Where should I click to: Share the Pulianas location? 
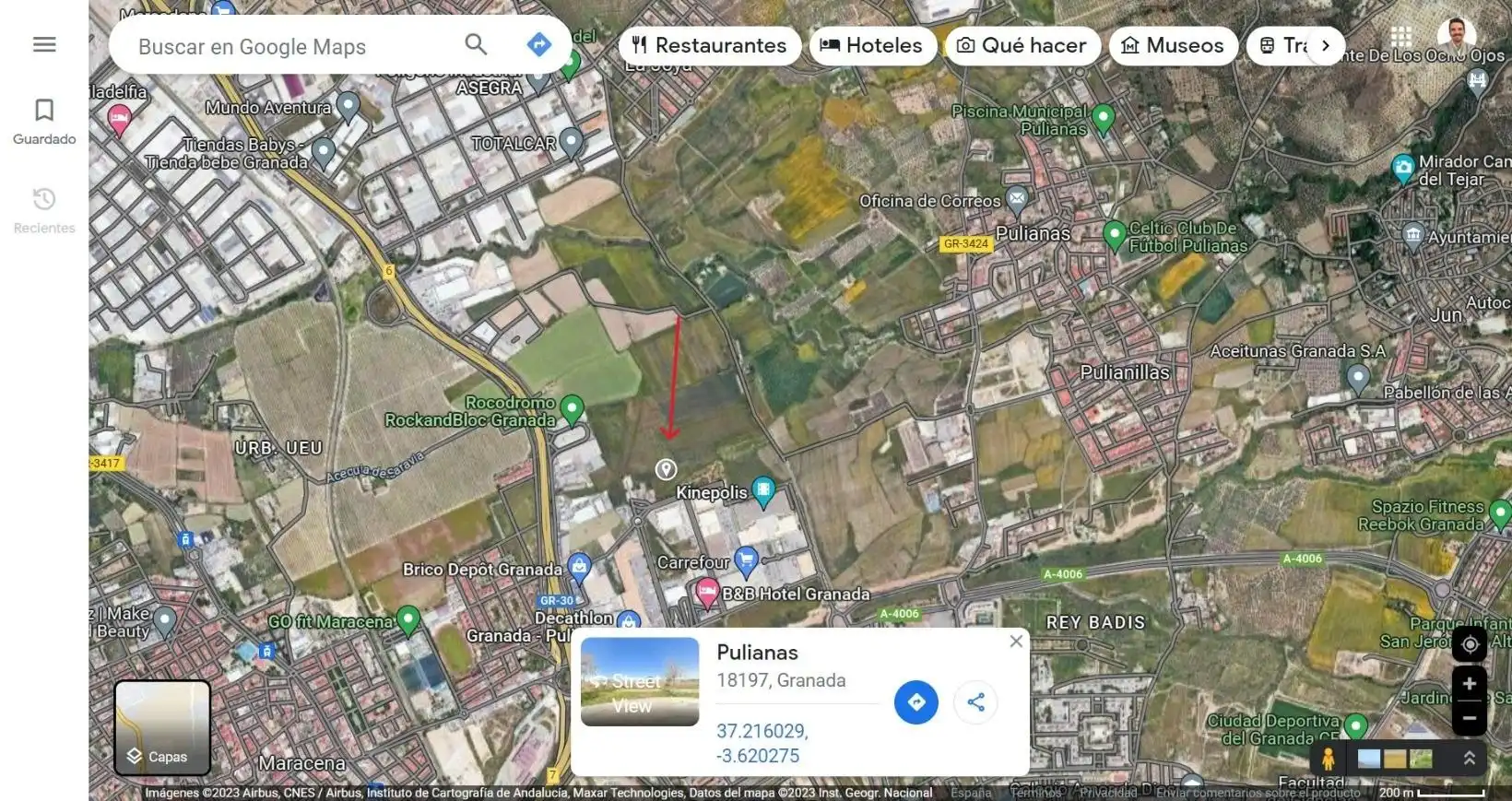(976, 702)
